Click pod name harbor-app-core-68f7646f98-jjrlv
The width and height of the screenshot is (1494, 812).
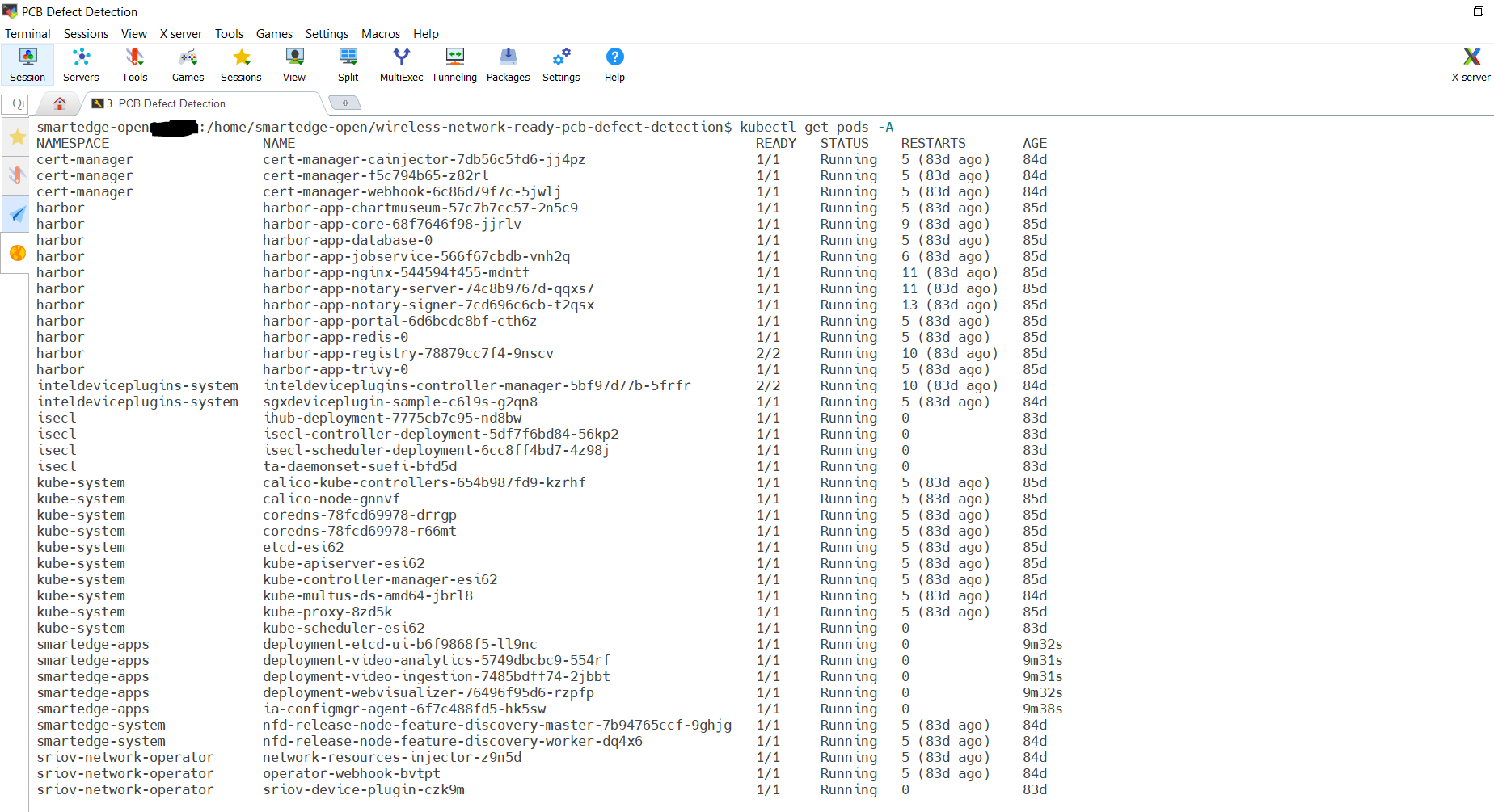tap(392, 224)
